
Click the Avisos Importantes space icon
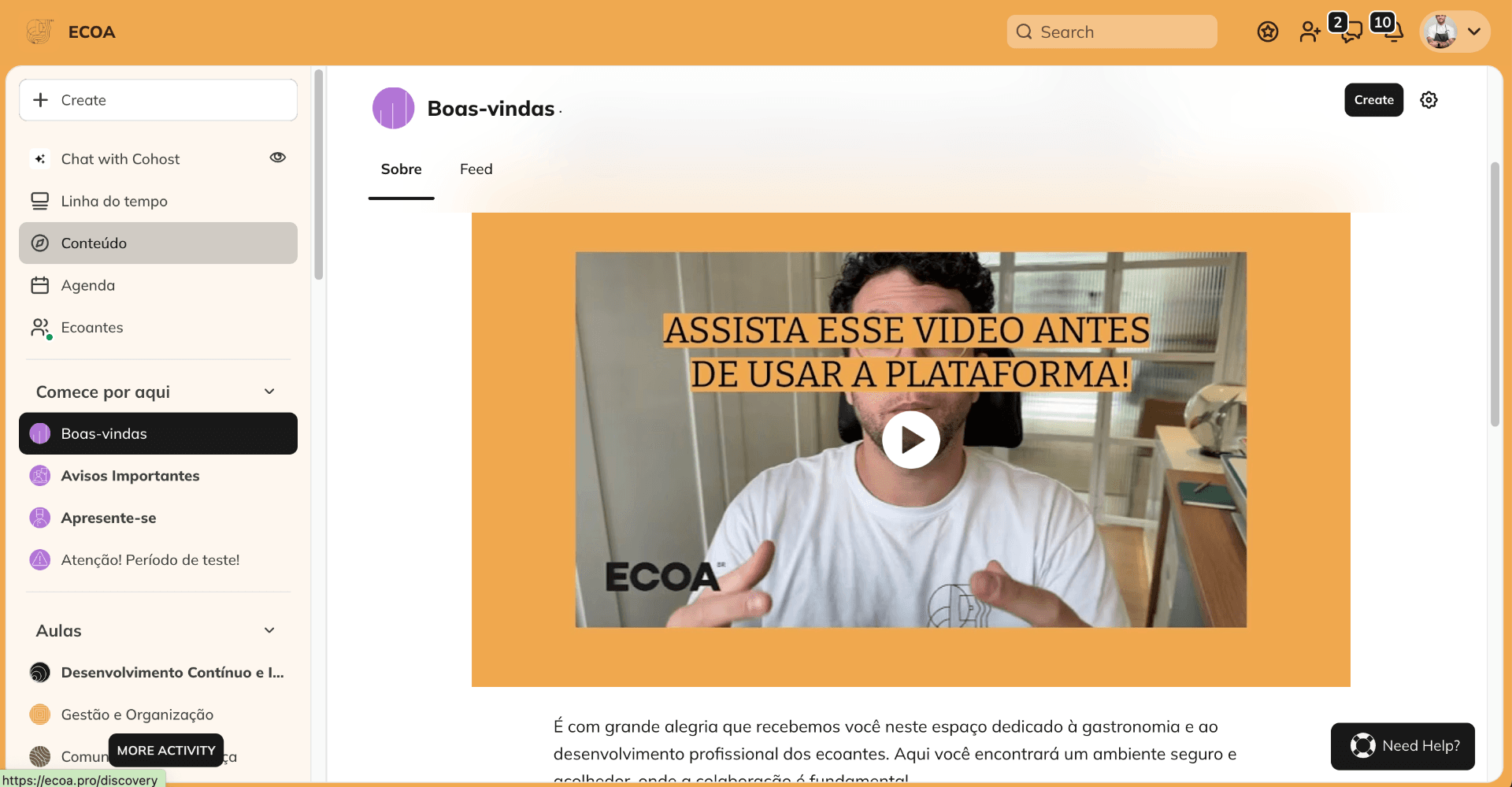coord(40,476)
